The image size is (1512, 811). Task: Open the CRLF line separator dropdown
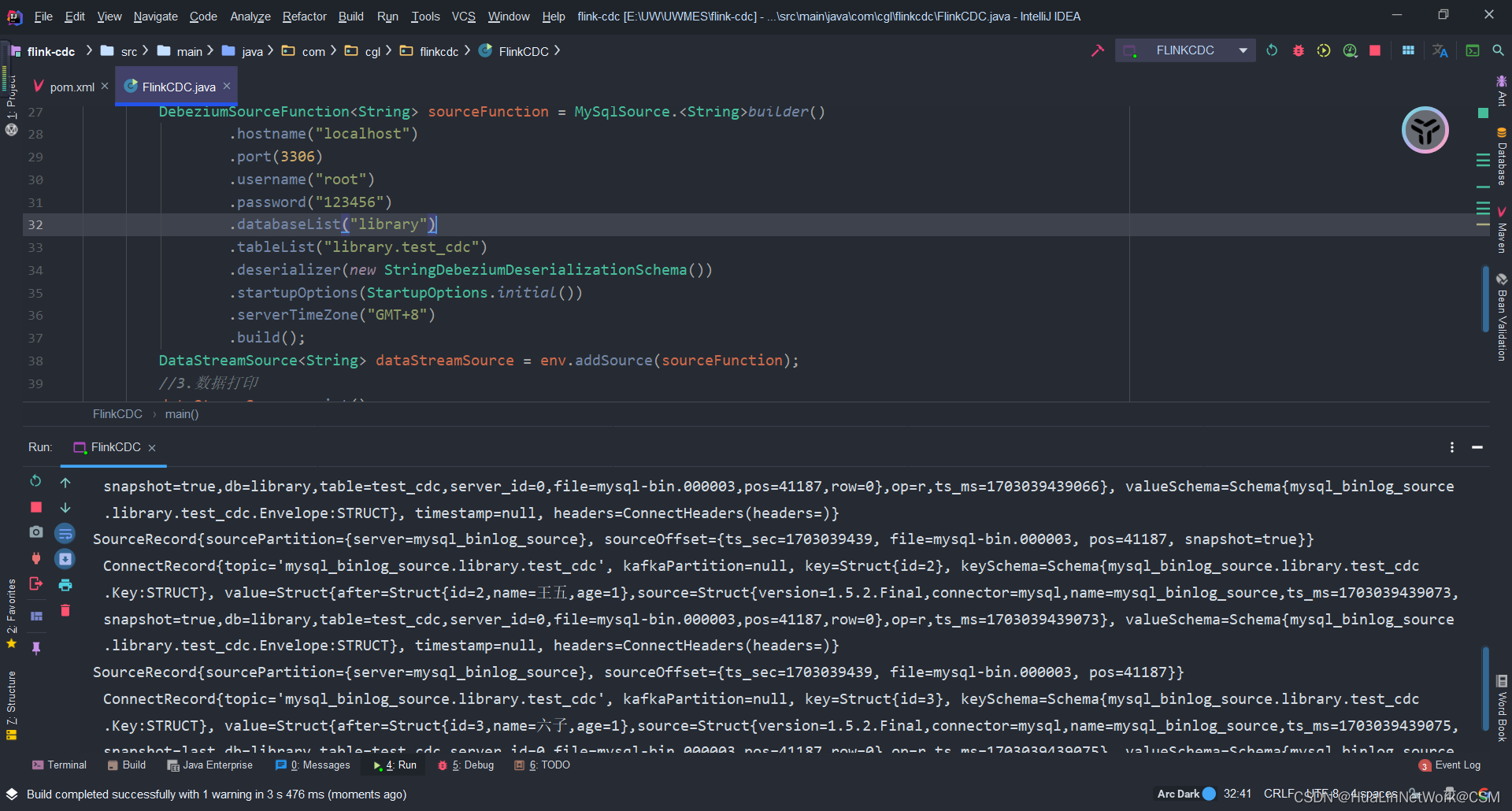click(1278, 794)
